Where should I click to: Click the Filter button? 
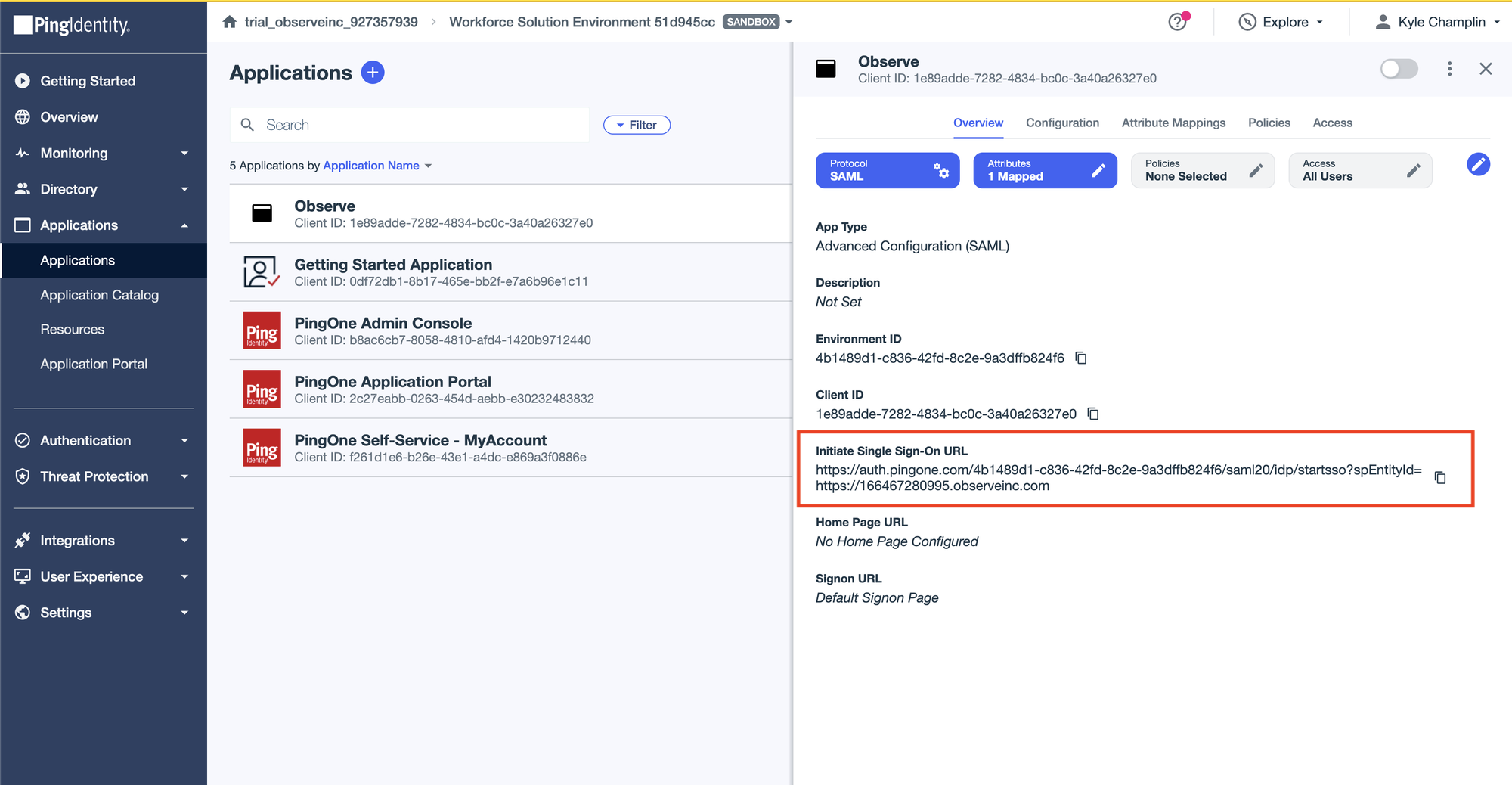pyautogui.click(x=637, y=125)
